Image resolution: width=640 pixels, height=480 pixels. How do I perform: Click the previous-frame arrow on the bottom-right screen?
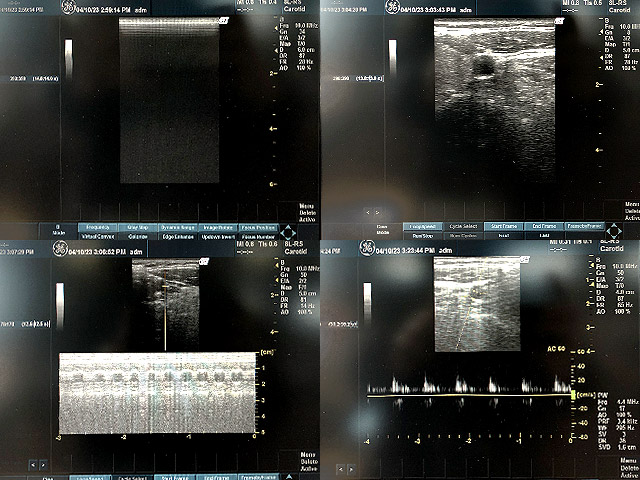342,469
